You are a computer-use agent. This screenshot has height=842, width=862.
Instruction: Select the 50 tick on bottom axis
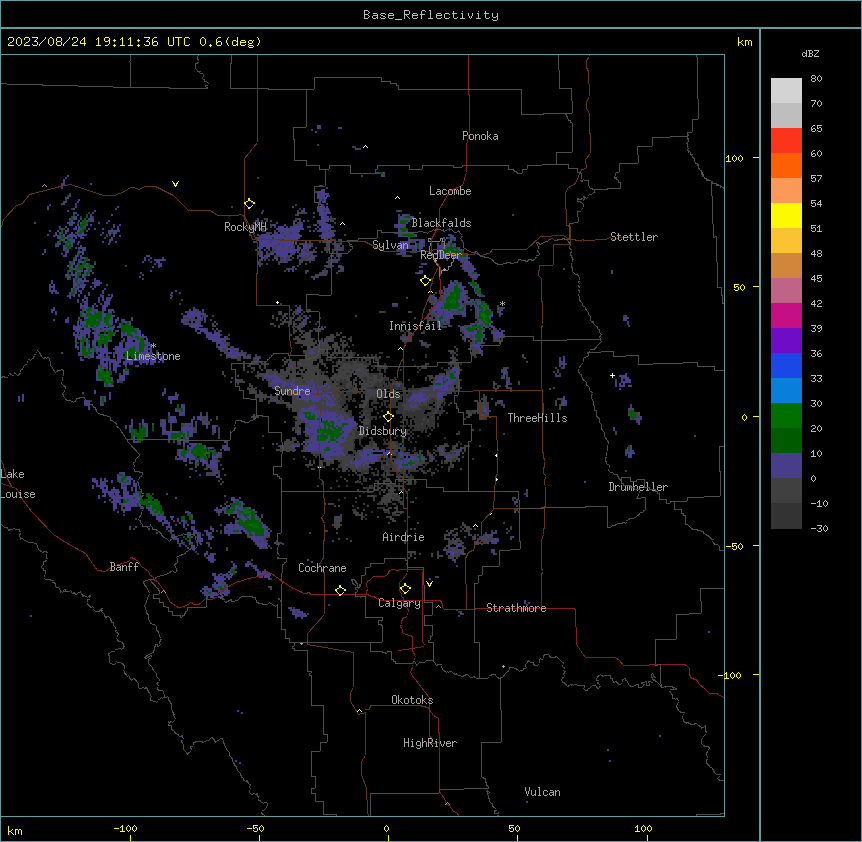click(x=514, y=828)
